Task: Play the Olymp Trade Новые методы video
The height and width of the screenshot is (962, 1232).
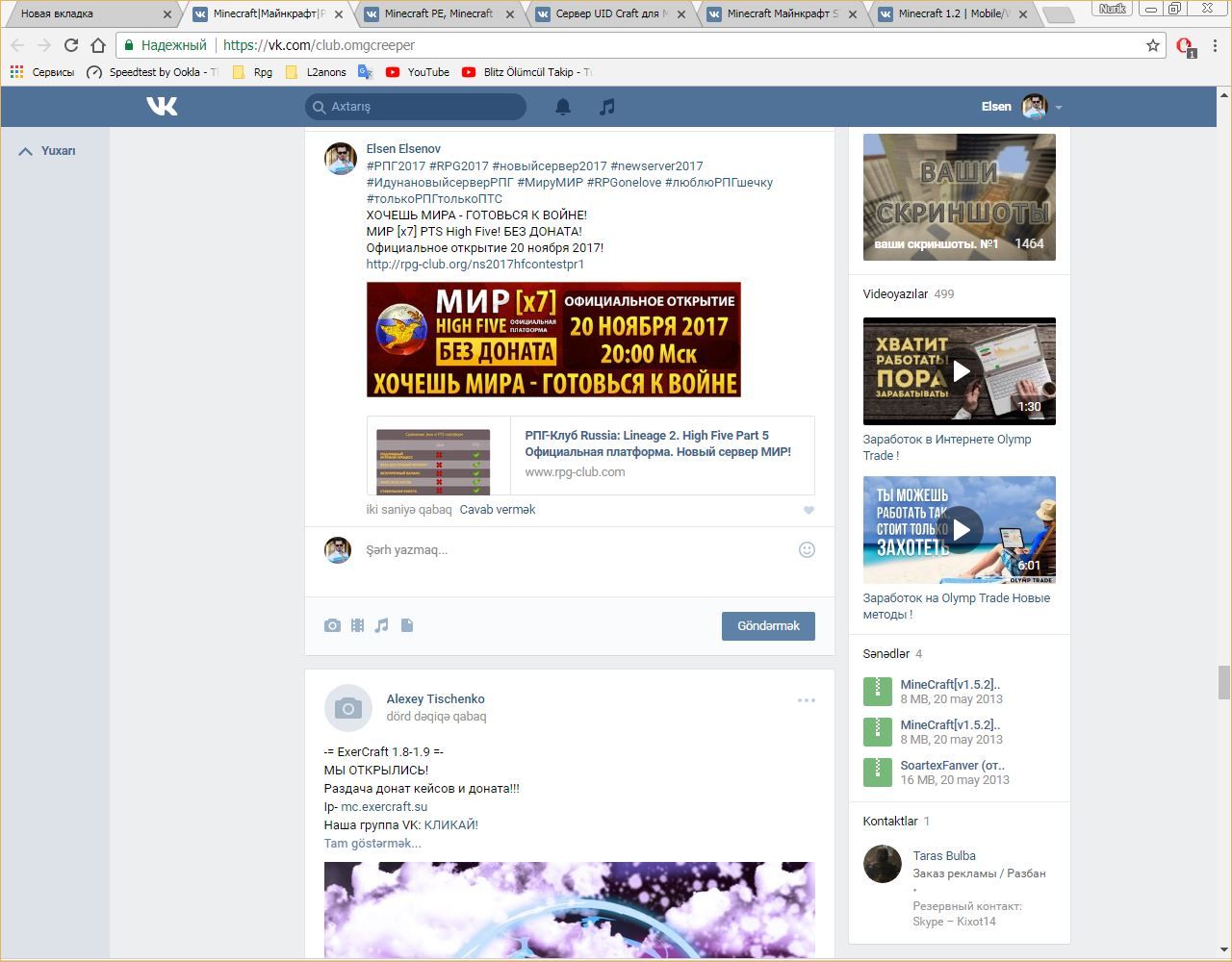Action: tap(960, 530)
